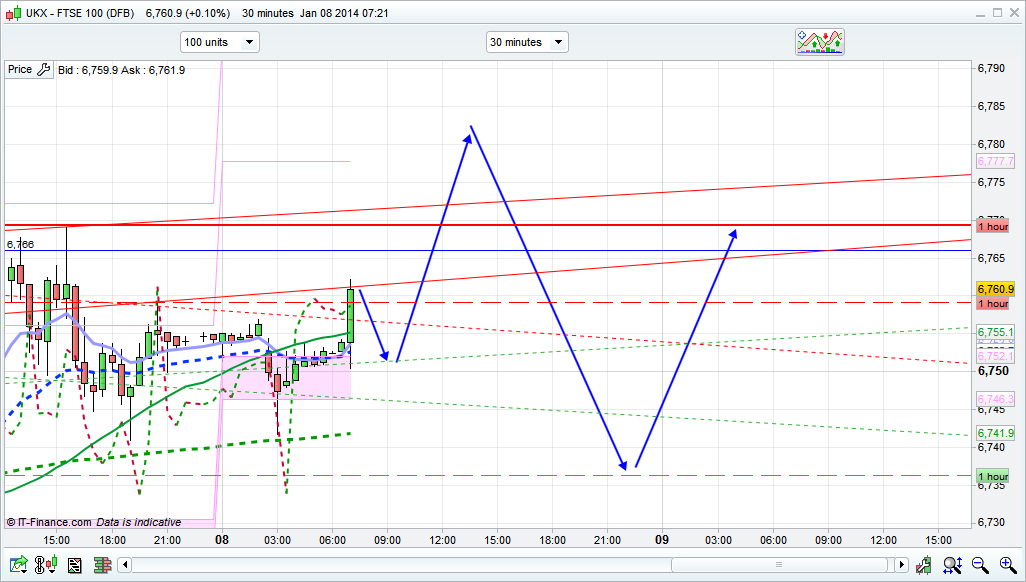Zoom out using the minus magnifier
The width and height of the screenshot is (1026, 582).
tap(981, 566)
